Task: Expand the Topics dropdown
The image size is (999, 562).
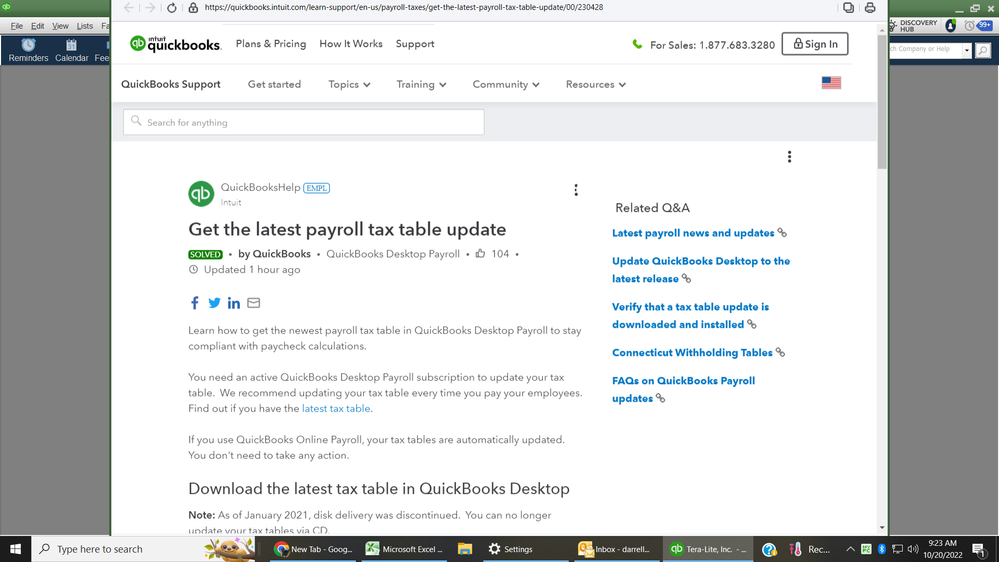Action: click(349, 84)
